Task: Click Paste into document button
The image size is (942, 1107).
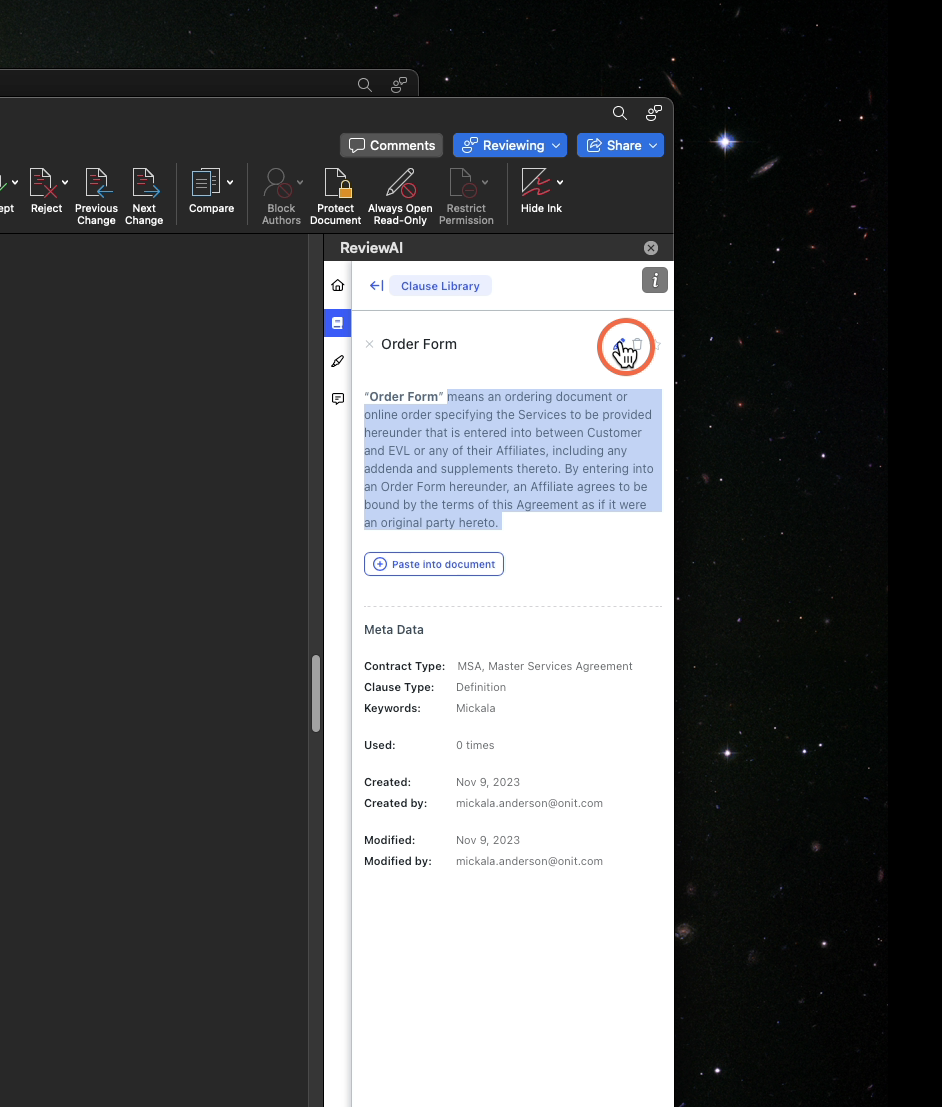Action: click(434, 564)
